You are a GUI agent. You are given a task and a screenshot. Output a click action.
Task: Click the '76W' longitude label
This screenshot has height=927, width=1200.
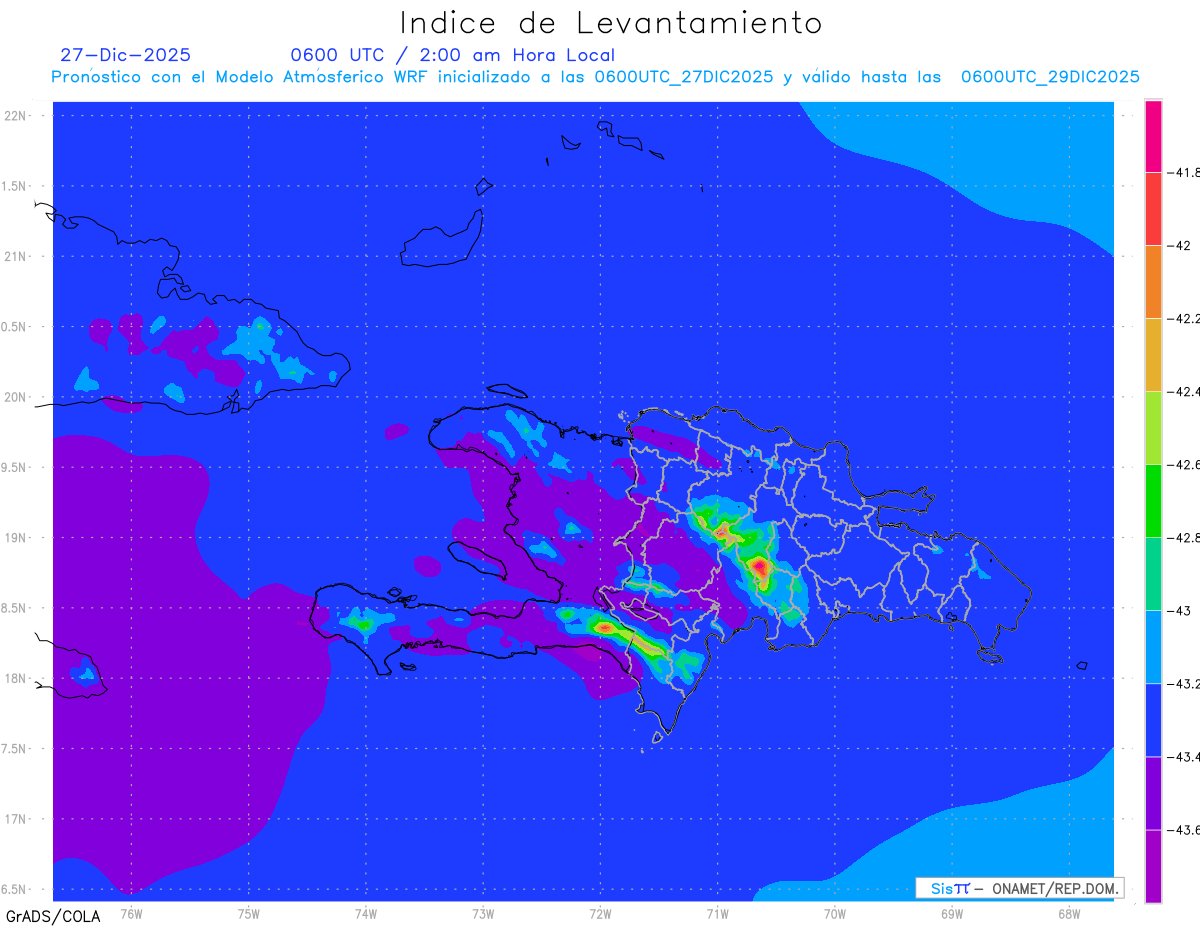[130, 914]
